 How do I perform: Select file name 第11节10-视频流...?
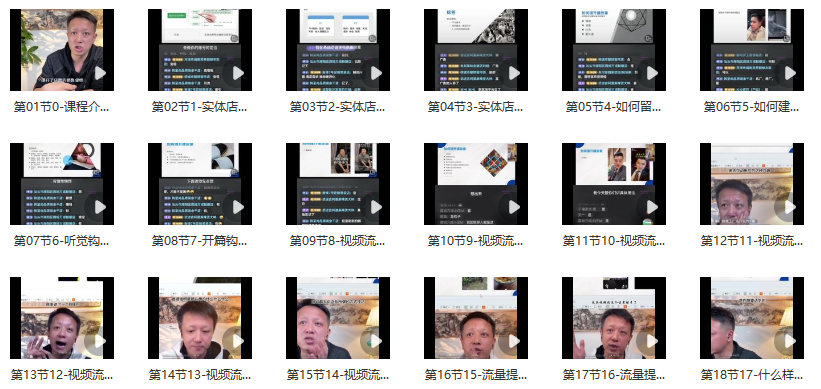[x=614, y=241]
